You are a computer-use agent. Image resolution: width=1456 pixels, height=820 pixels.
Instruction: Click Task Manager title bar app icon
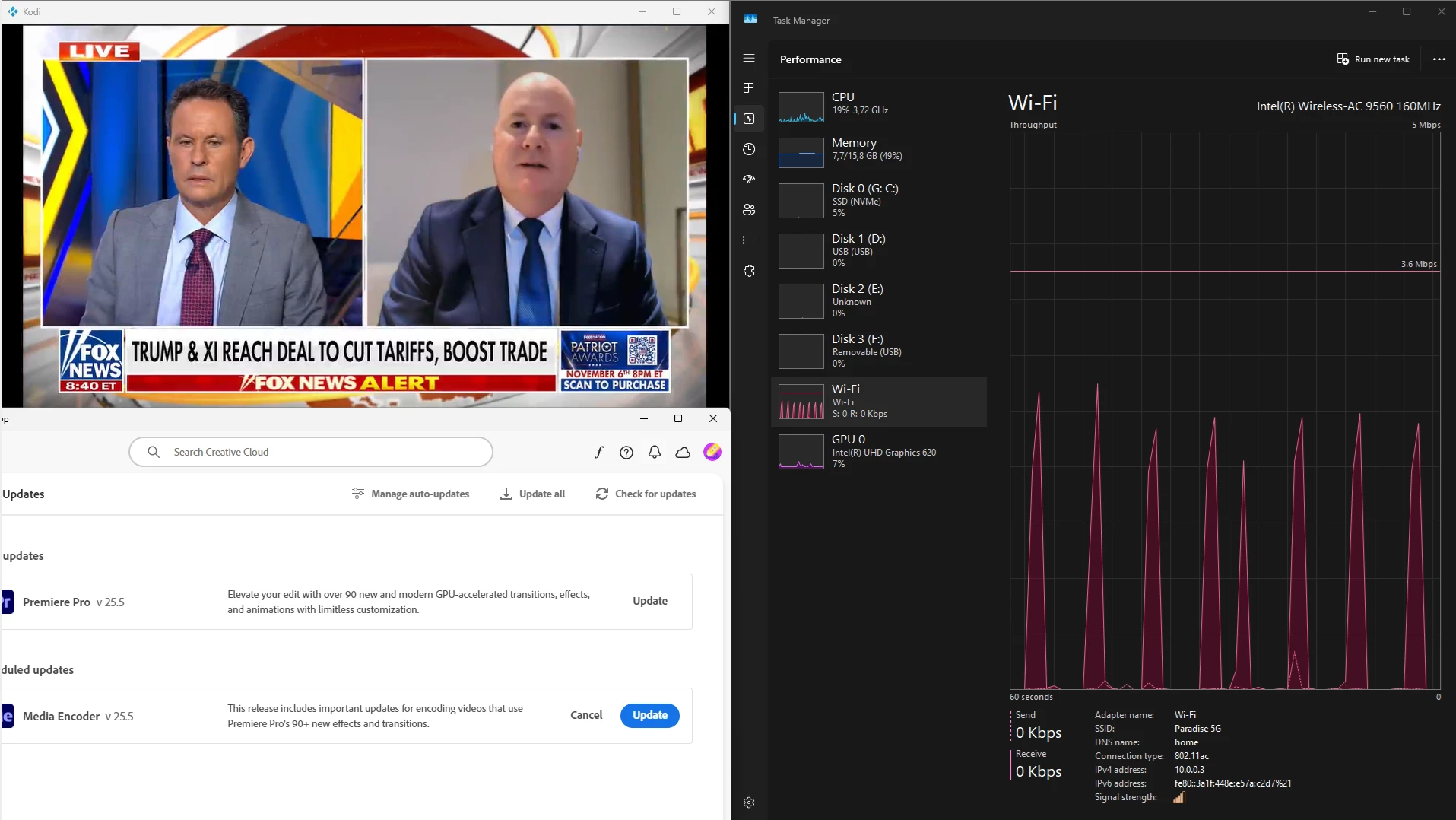pyautogui.click(x=750, y=19)
